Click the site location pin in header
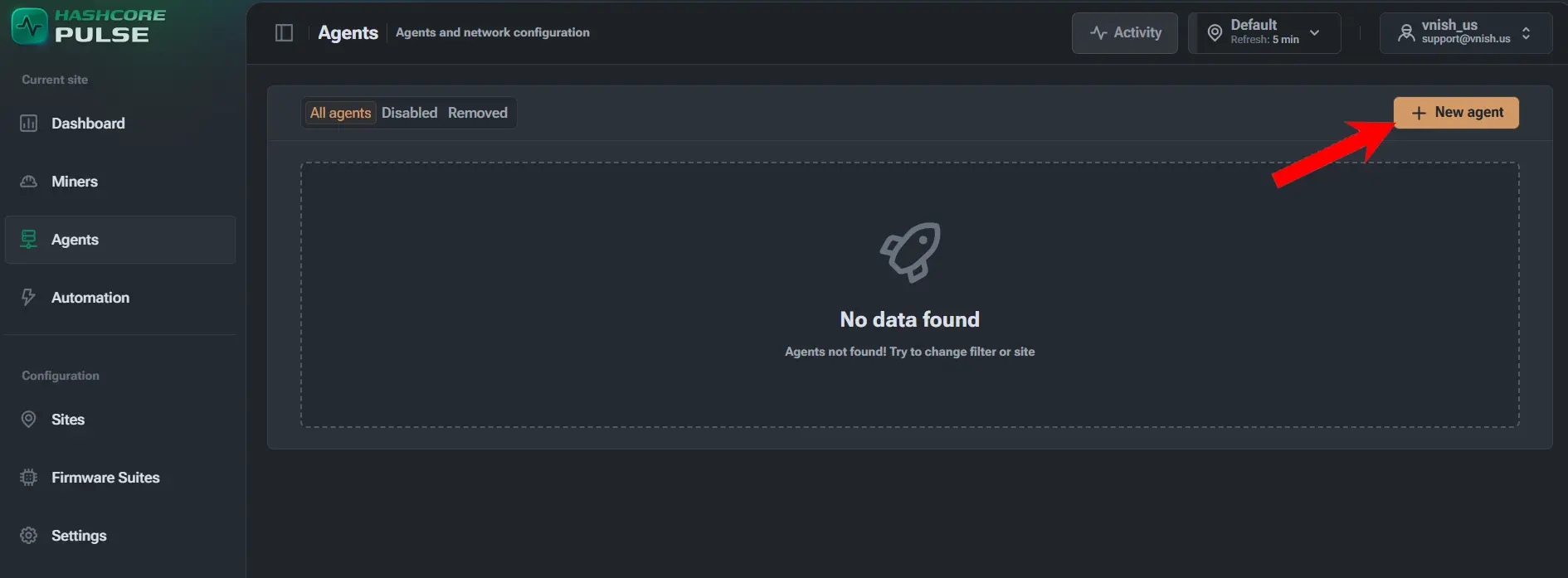 coord(1215,33)
